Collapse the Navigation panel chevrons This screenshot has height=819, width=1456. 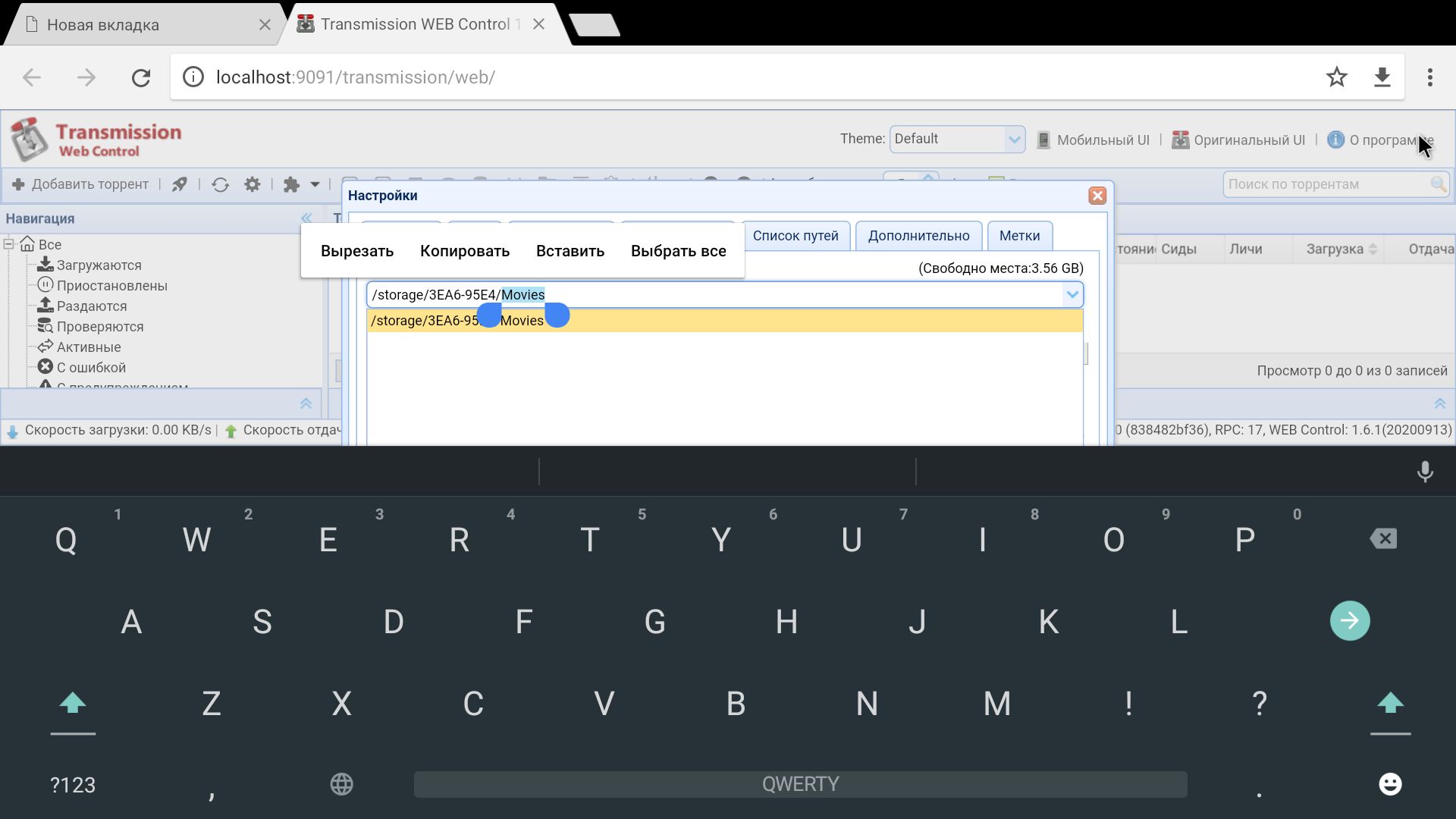coord(306,218)
